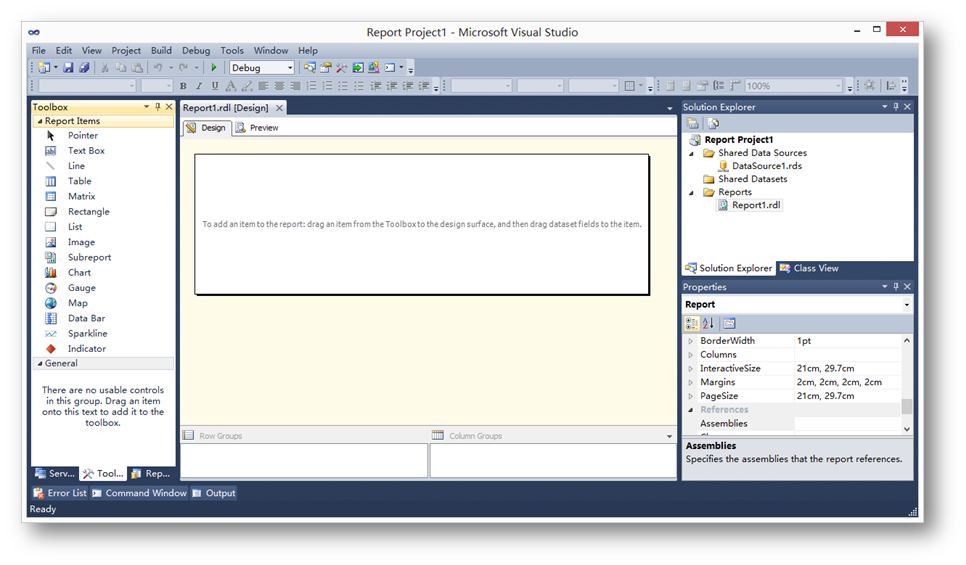Open the grouping pane options dropdown arrow
This screenshot has width=966, height=565.
coord(670,436)
